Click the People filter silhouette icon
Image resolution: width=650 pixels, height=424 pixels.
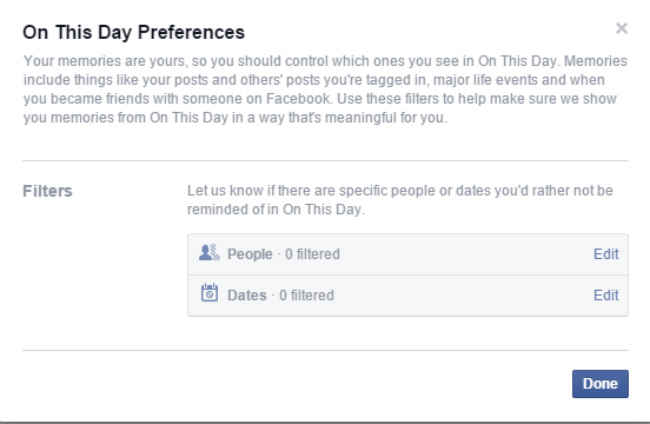[209, 252]
